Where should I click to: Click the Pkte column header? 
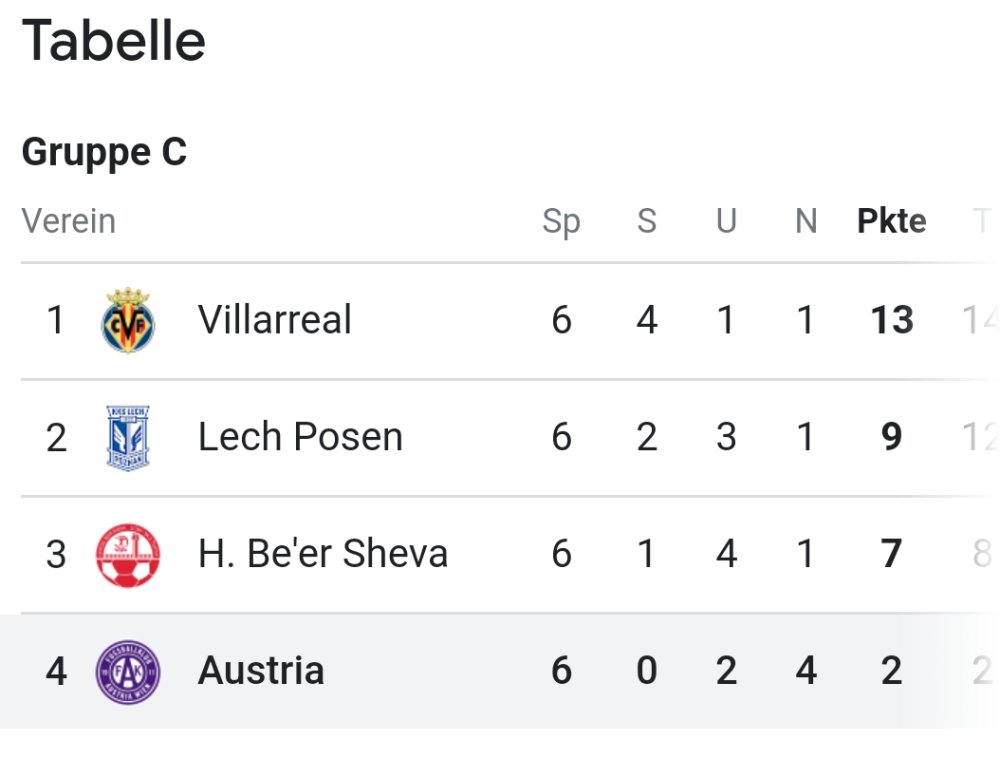891,221
